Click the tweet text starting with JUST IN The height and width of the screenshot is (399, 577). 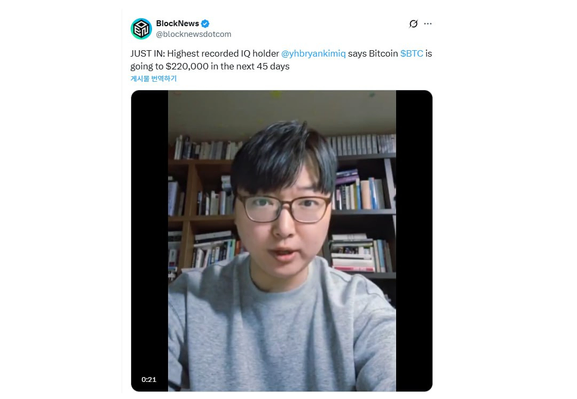pos(281,60)
